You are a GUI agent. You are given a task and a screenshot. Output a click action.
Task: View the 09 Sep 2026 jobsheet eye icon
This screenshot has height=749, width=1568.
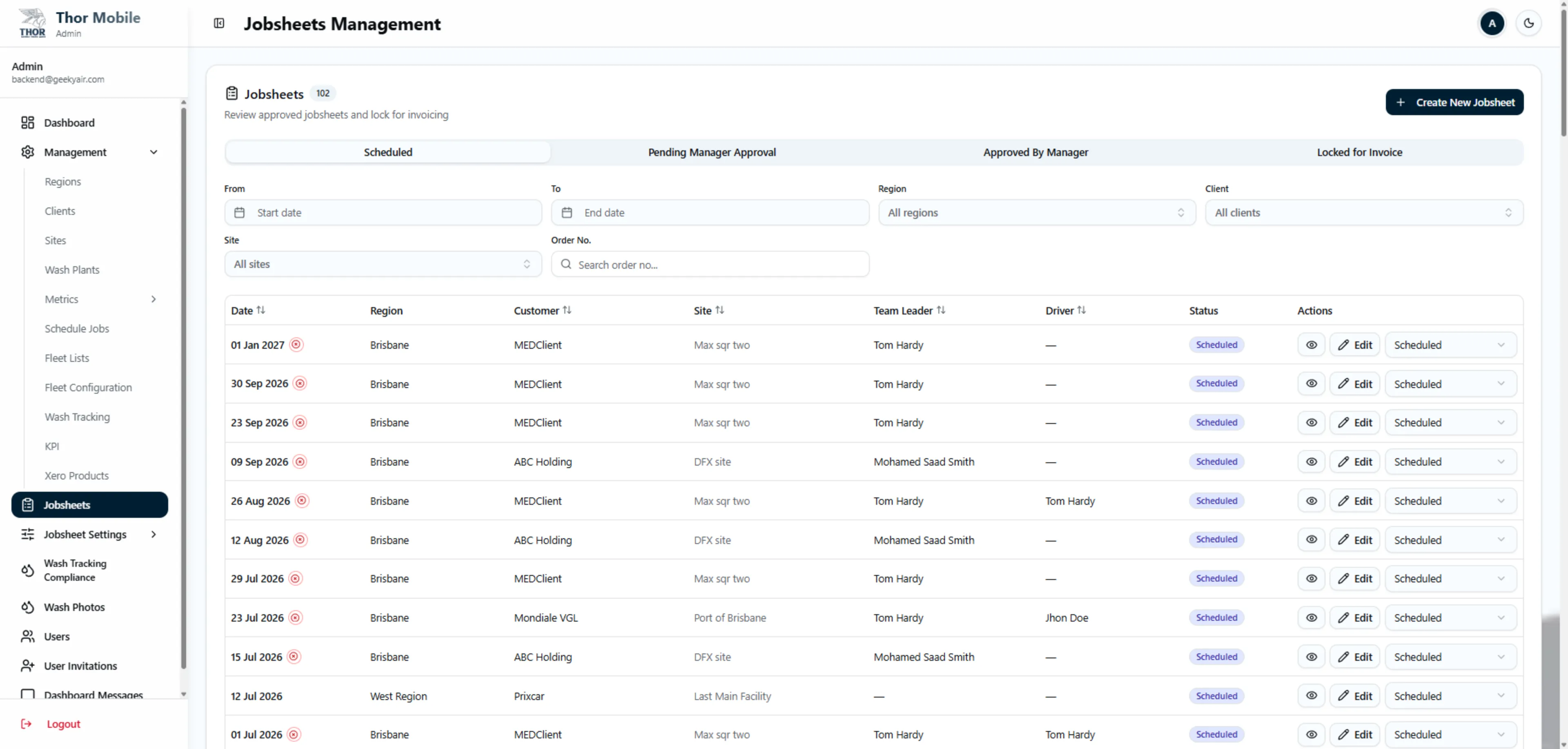[x=1311, y=461]
